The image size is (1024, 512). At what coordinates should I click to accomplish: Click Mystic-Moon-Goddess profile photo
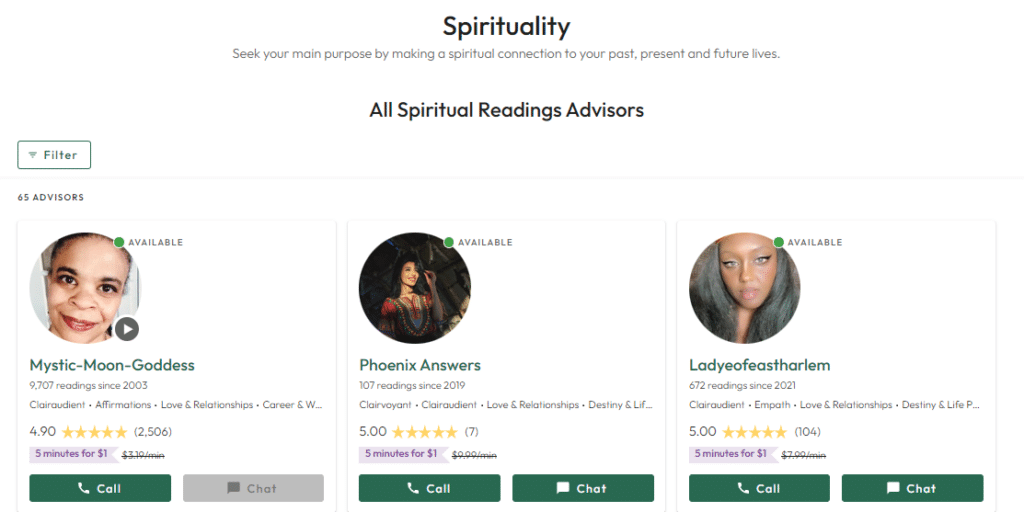82,286
